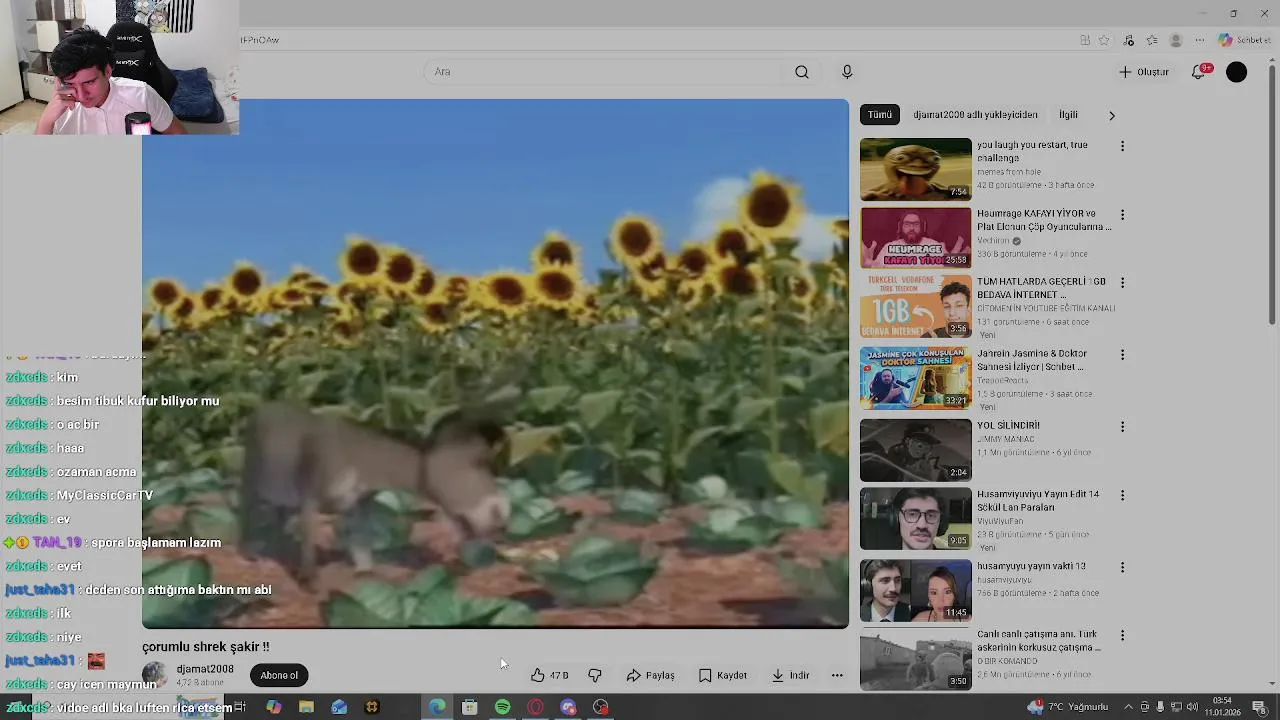Click the 'Kaydet' save button
Viewport: 1280px width, 720px height.
tap(722, 675)
